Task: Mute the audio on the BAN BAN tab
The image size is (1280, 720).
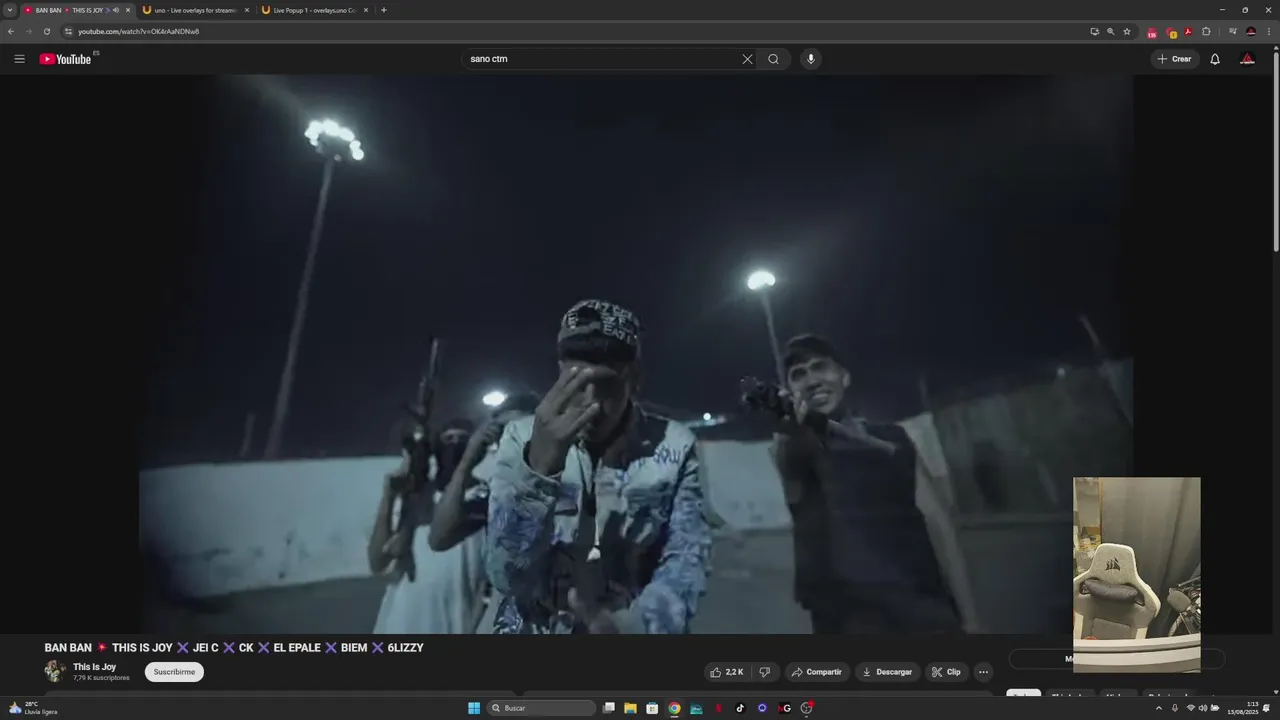Action: tap(116, 10)
